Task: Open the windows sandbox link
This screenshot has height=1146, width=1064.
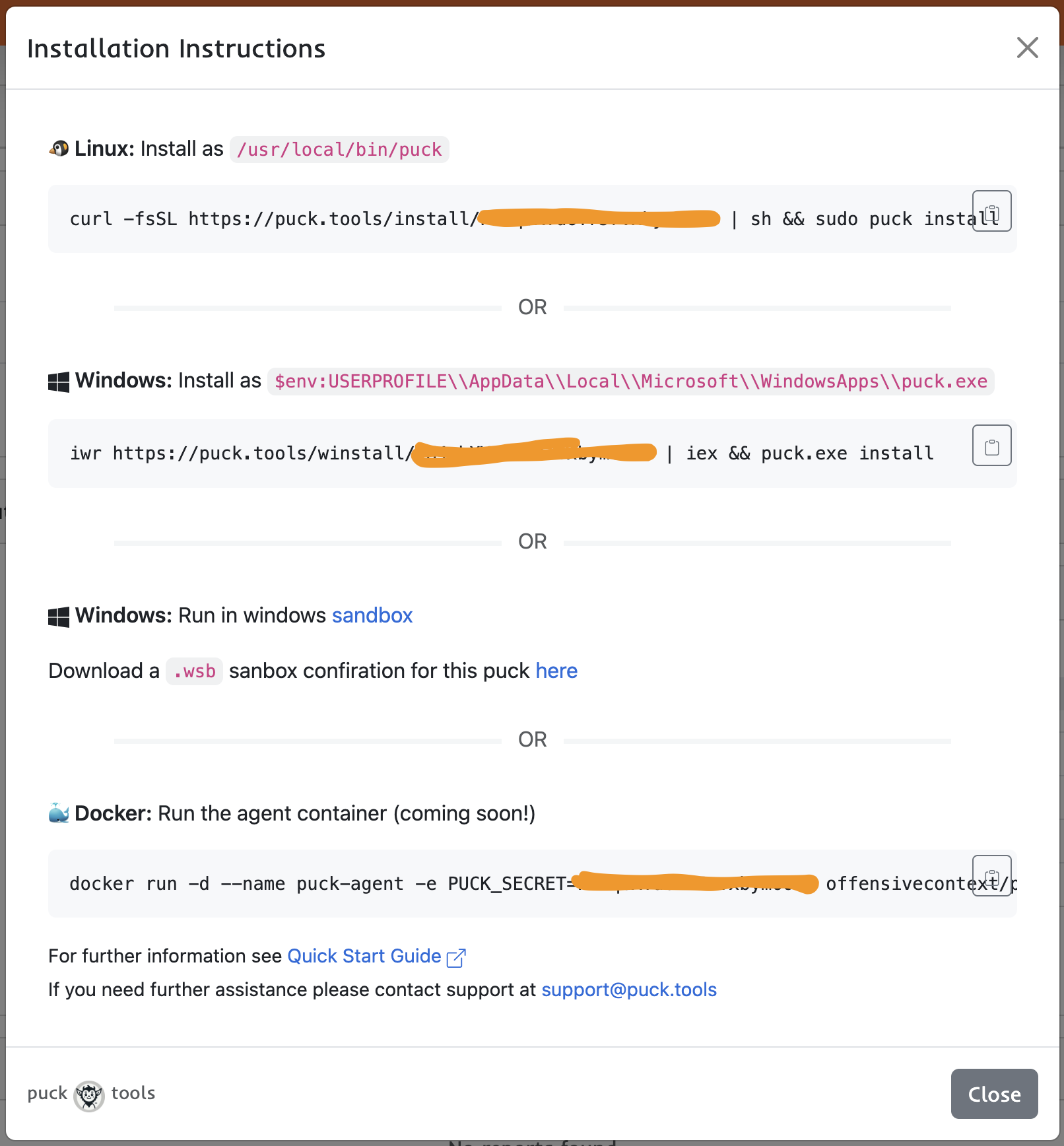Action: (372, 615)
